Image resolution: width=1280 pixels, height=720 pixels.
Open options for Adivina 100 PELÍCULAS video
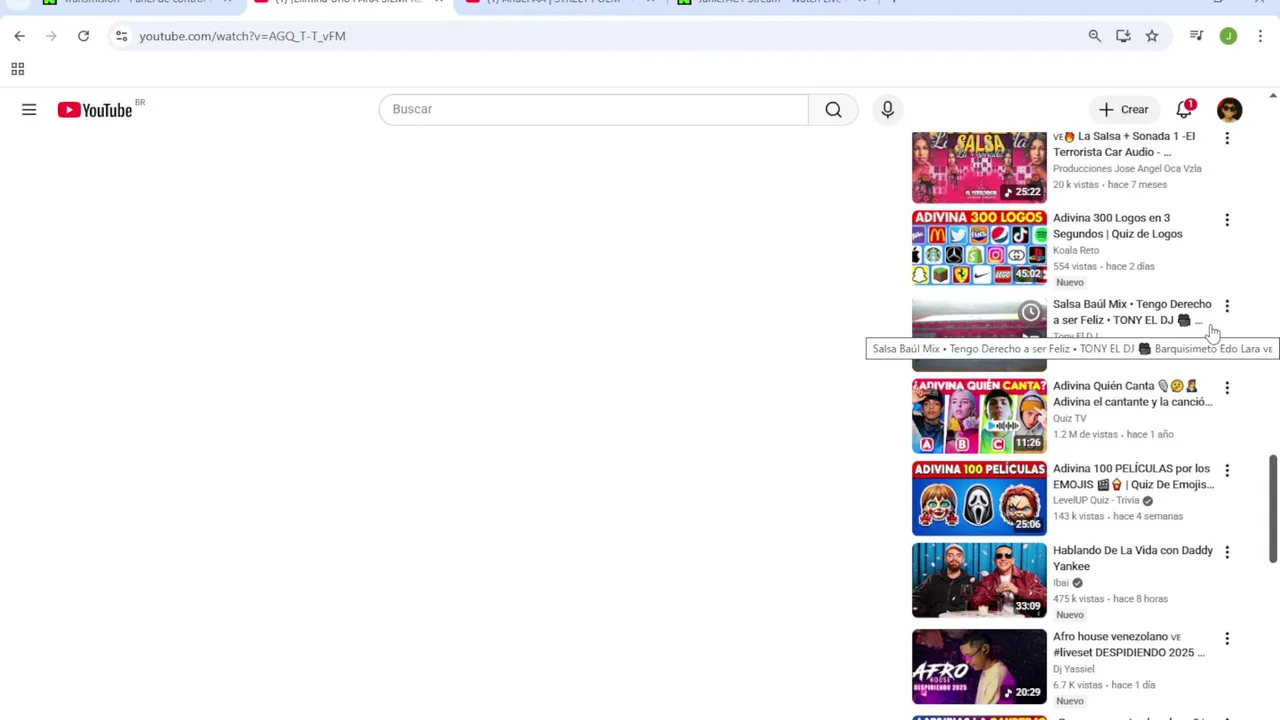tap(1227, 470)
